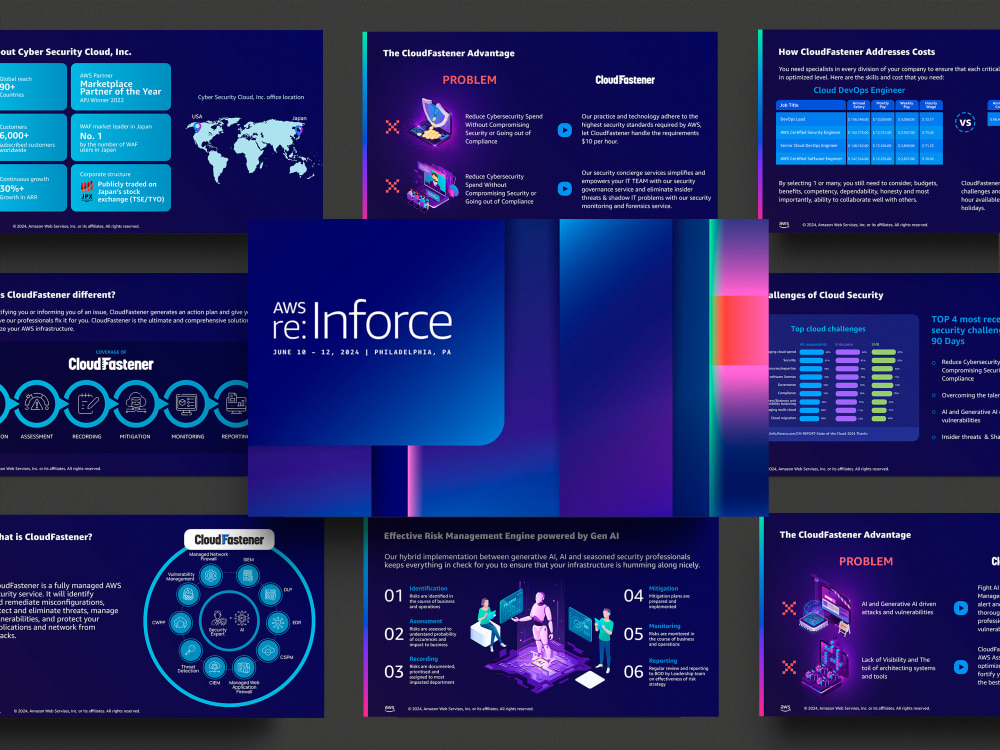Image resolution: width=1000 pixels, height=750 pixels.
Task: Click the 'Overcoming the talent' bullet on the challenges slide
Action: pyautogui.click(x=971, y=395)
